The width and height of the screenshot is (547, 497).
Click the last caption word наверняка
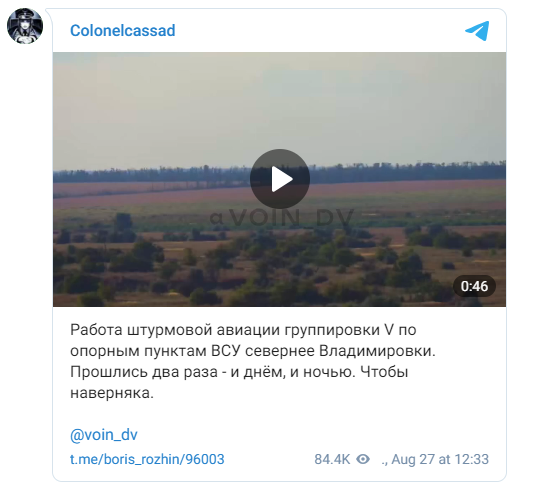tap(112, 393)
